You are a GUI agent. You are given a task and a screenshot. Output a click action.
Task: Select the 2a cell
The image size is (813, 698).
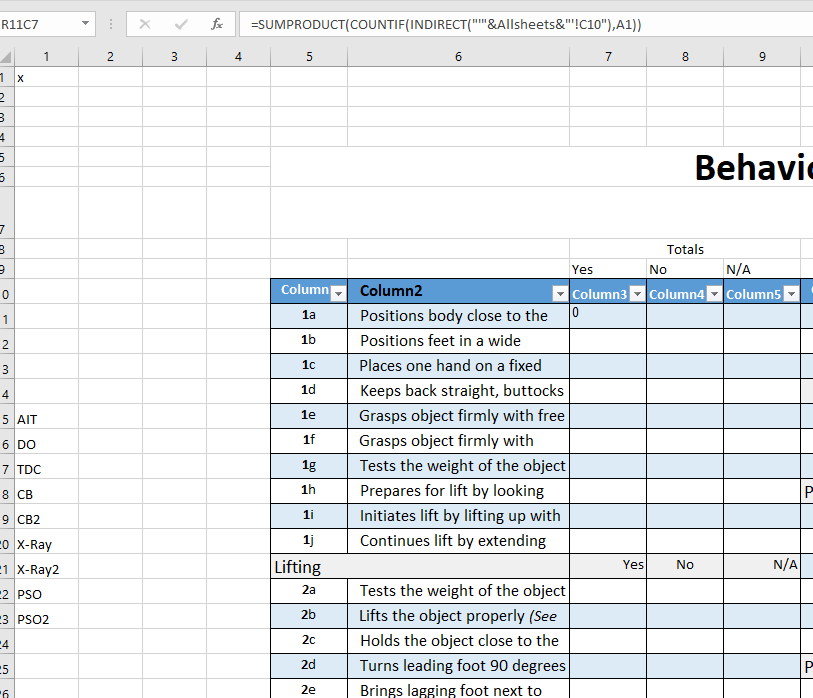[x=309, y=591]
